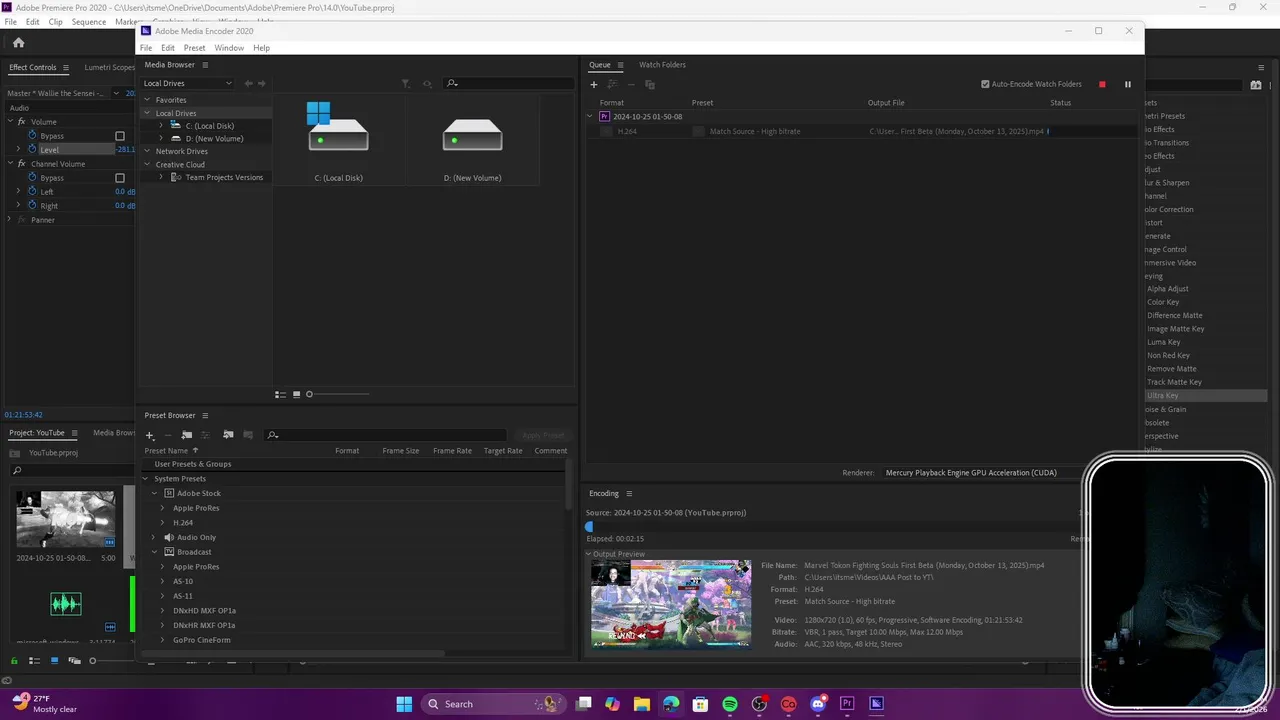Click the output file path link in Queue
The width and height of the screenshot is (1280, 720).
(956, 131)
